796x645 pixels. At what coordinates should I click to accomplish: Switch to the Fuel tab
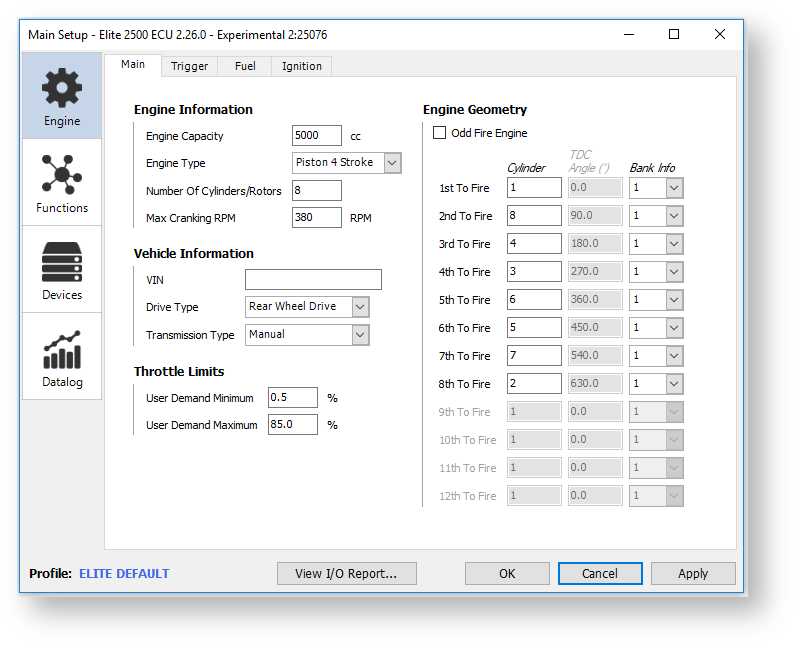point(245,66)
